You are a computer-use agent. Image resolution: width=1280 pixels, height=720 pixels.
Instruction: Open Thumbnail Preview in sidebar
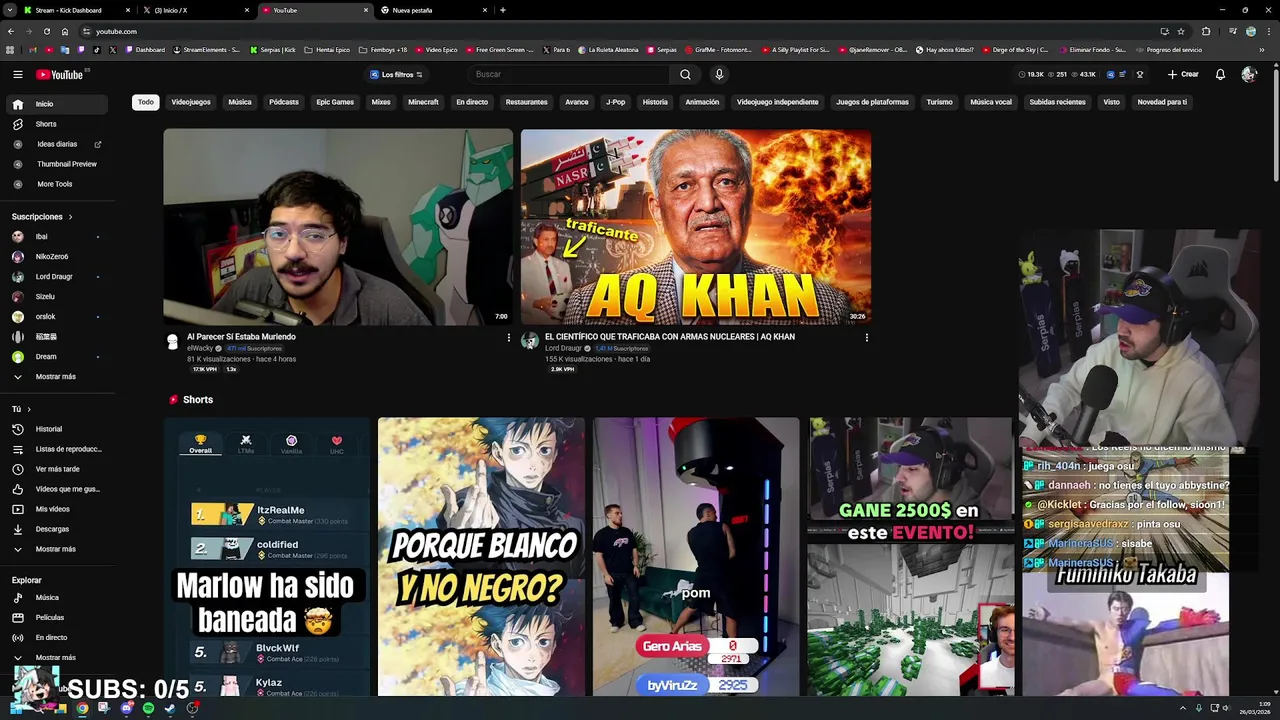pos(56,164)
